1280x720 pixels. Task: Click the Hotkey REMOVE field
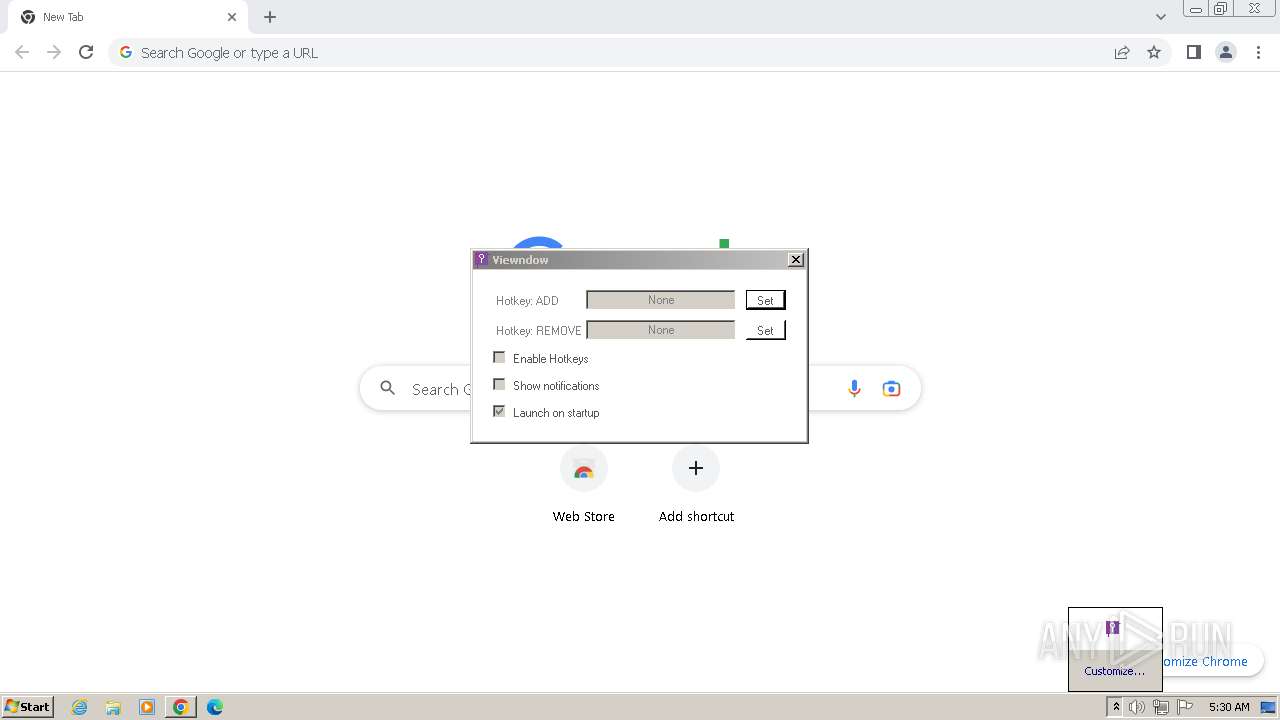click(660, 330)
